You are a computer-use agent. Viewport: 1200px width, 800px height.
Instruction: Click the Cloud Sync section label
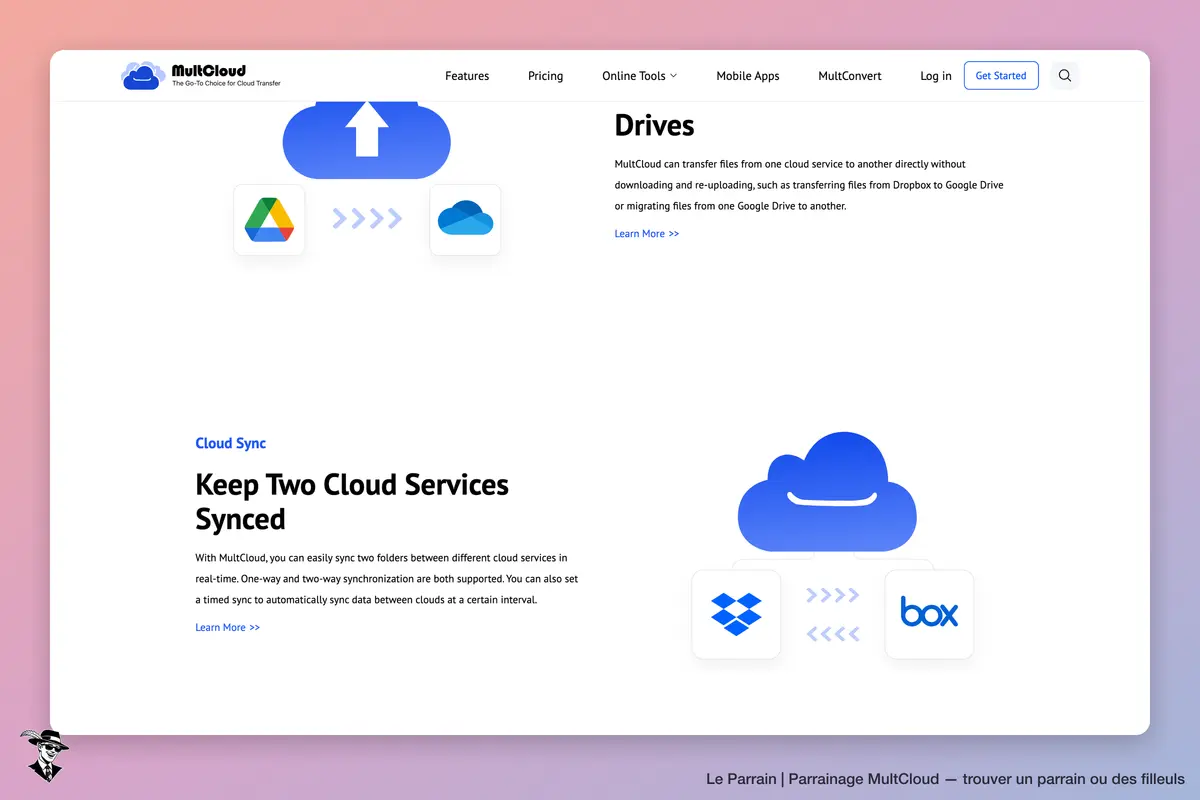[x=231, y=443]
